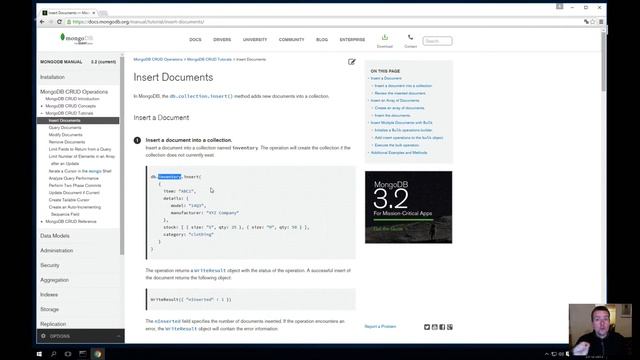Screen dimensions: 640x360
Task: Open Aggregation section in sidebar
Action: (54, 280)
